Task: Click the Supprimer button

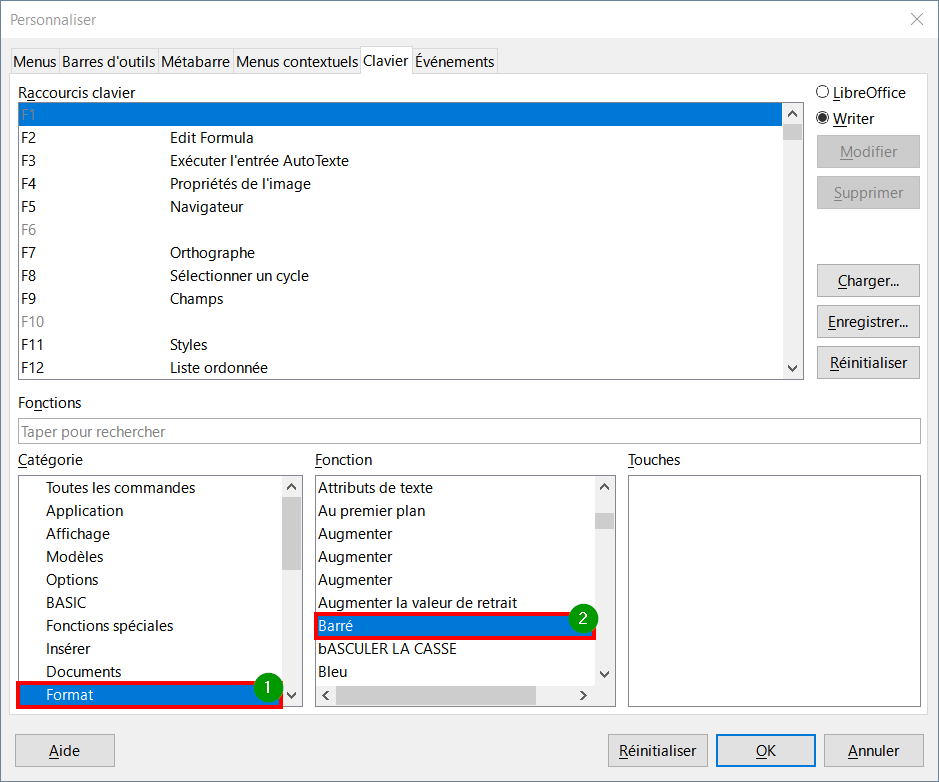Action: click(x=868, y=193)
